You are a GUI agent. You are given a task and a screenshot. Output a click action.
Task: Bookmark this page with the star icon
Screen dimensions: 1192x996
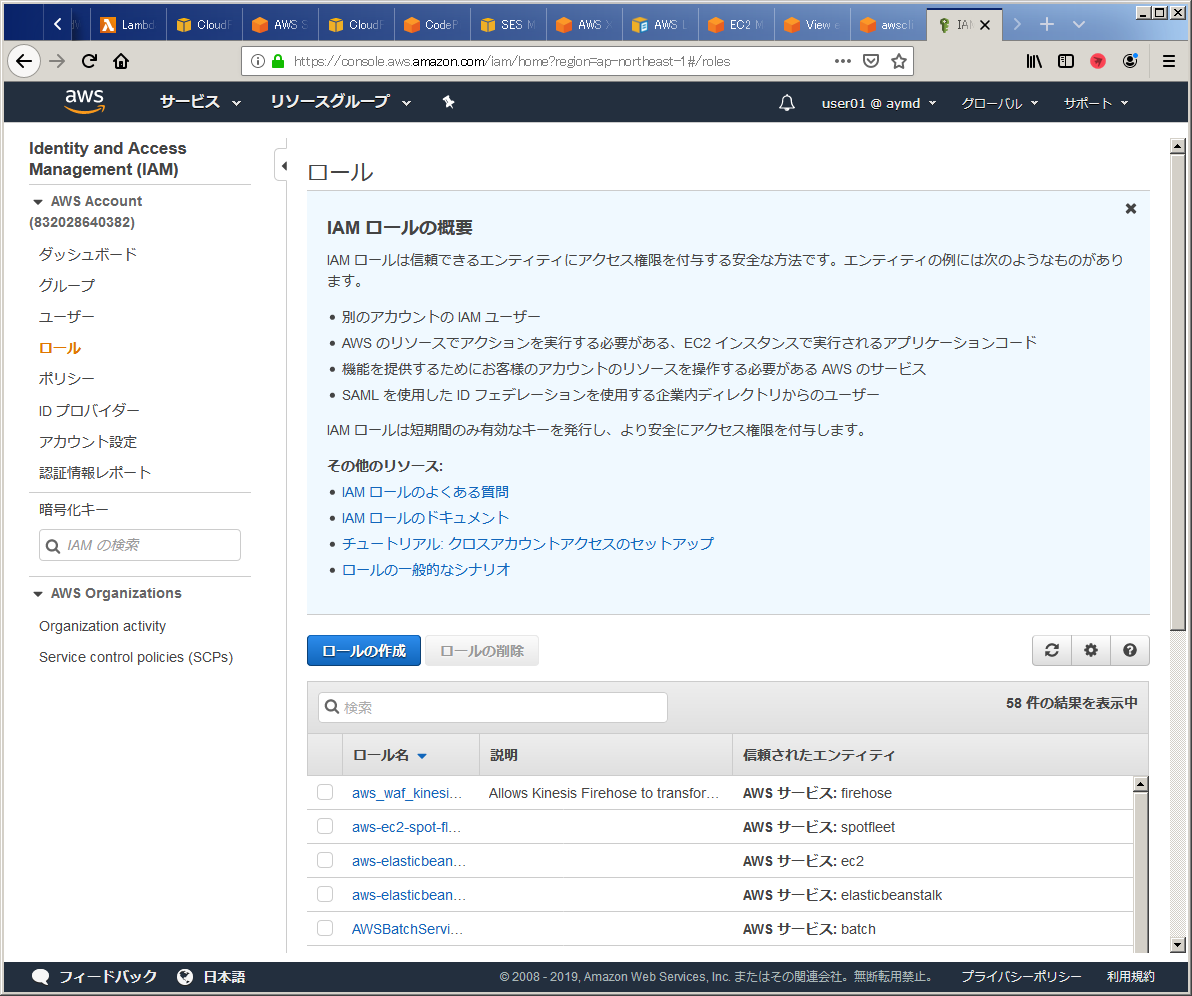(899, 61)
